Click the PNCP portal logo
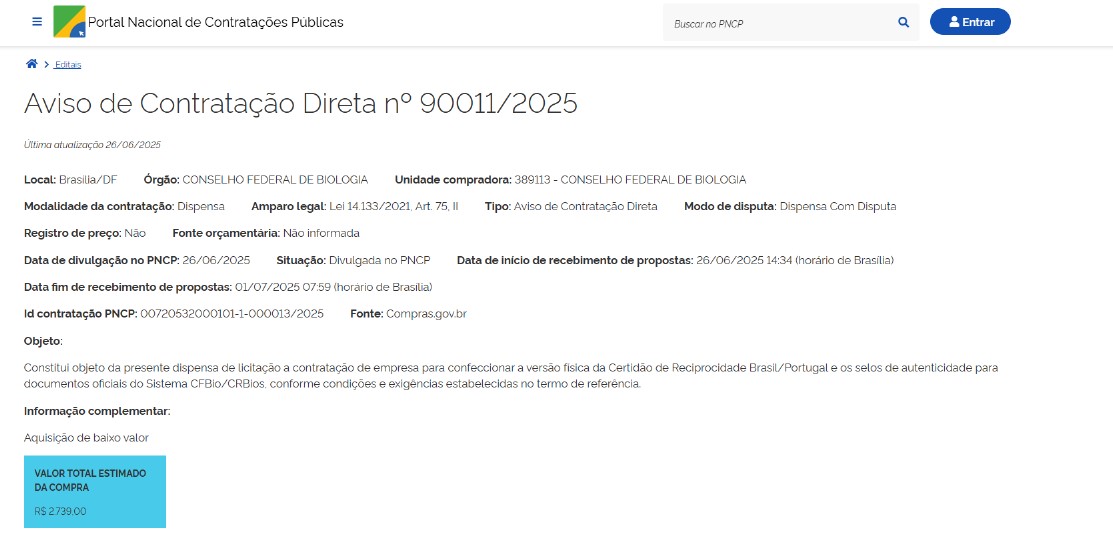Screen dimensions: 1113x540 click(x=69, y=21)
